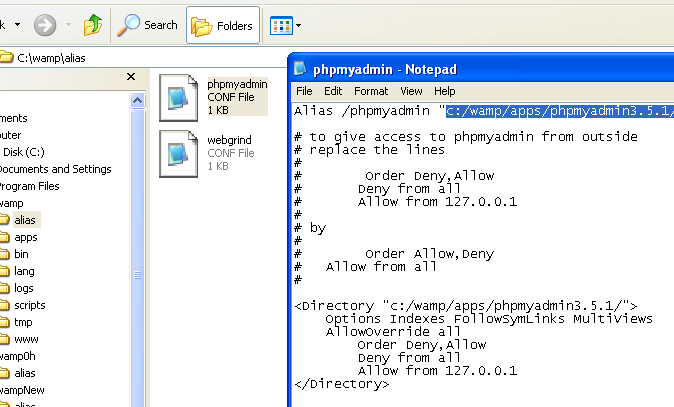Image resolution: width=674 pixels, height=407 pixels.
Task: Select Local Disk (C:) in tree
Action: coord(22,152)
